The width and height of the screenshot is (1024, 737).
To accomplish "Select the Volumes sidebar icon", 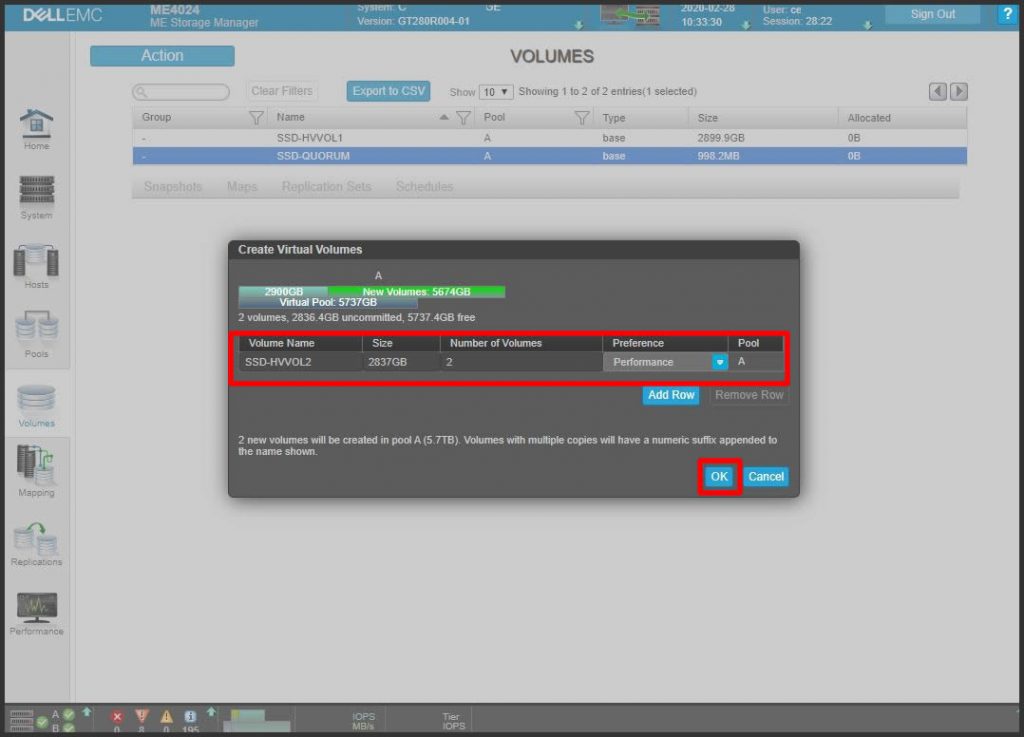I will pos(37,405).
